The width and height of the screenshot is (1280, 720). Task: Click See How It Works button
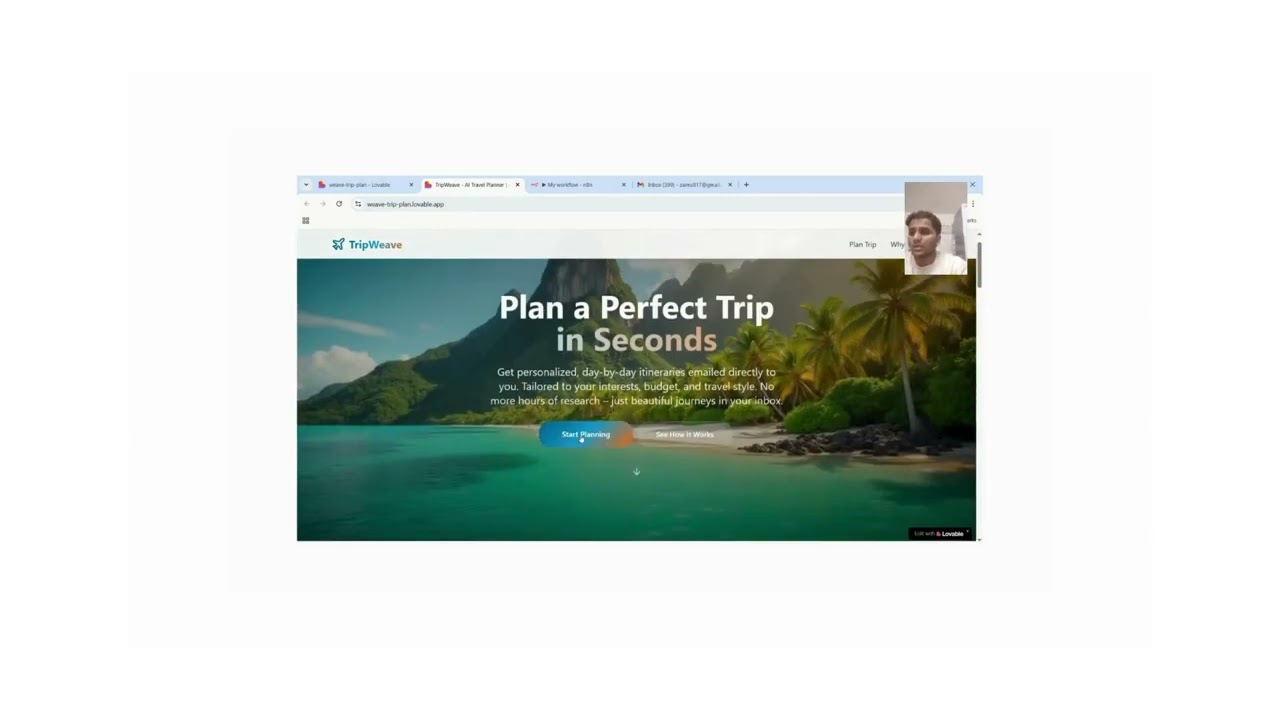(x=685, y=434)
